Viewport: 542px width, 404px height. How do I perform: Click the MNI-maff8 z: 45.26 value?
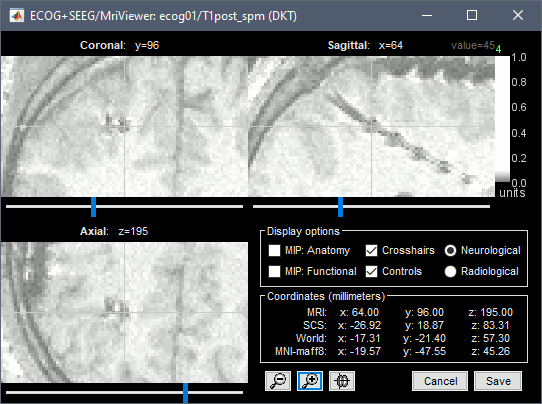pos(490,351)
